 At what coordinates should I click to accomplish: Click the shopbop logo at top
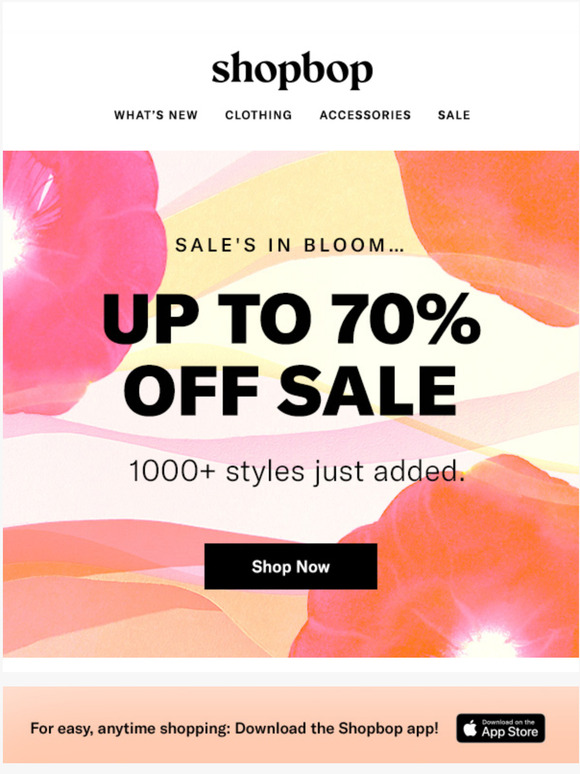tap(292, 70)
